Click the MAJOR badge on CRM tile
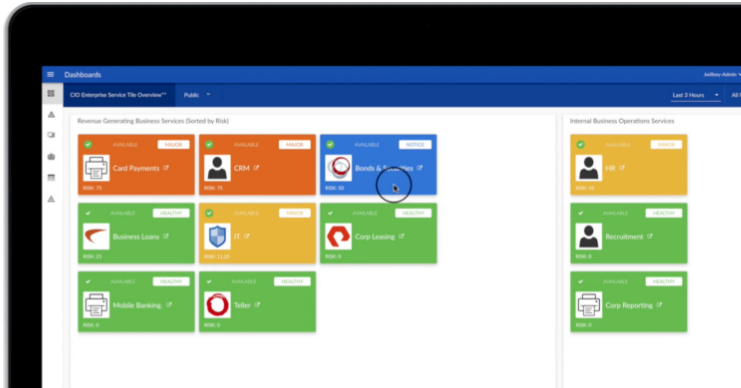Image resolution: width=741 pixels, height=388 pixels. (x=294, y=145)
